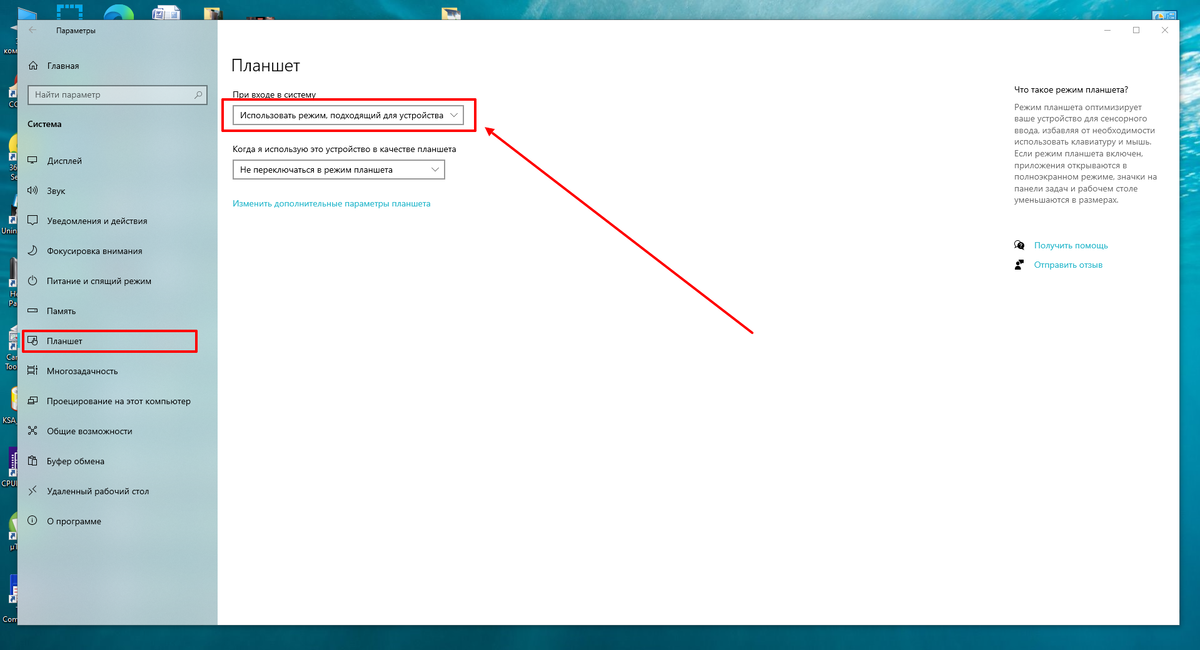The image size is (1200, 650).
Task: Select the Планшет sidebar item
Action: tap(110, 341)
